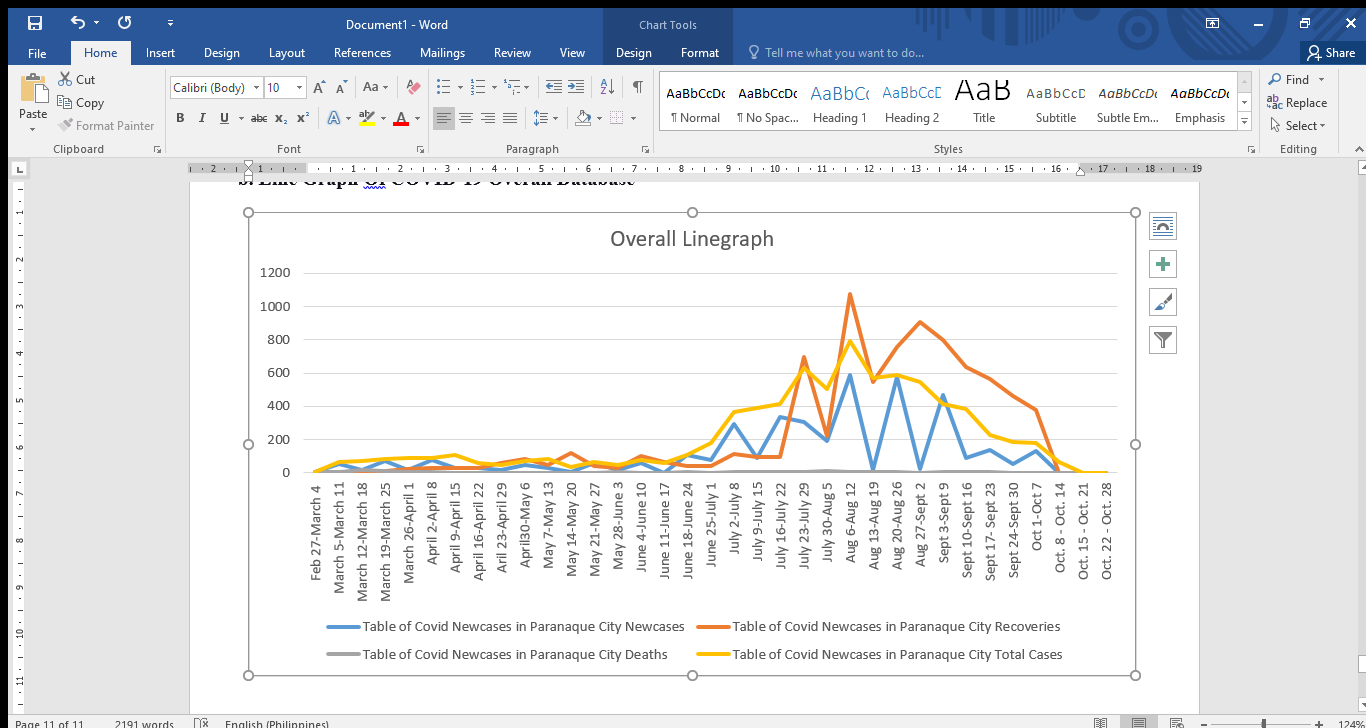The image size is (1366, 728).
Task: Open chart Layout Options button
Action: (x=1163, y=226)
